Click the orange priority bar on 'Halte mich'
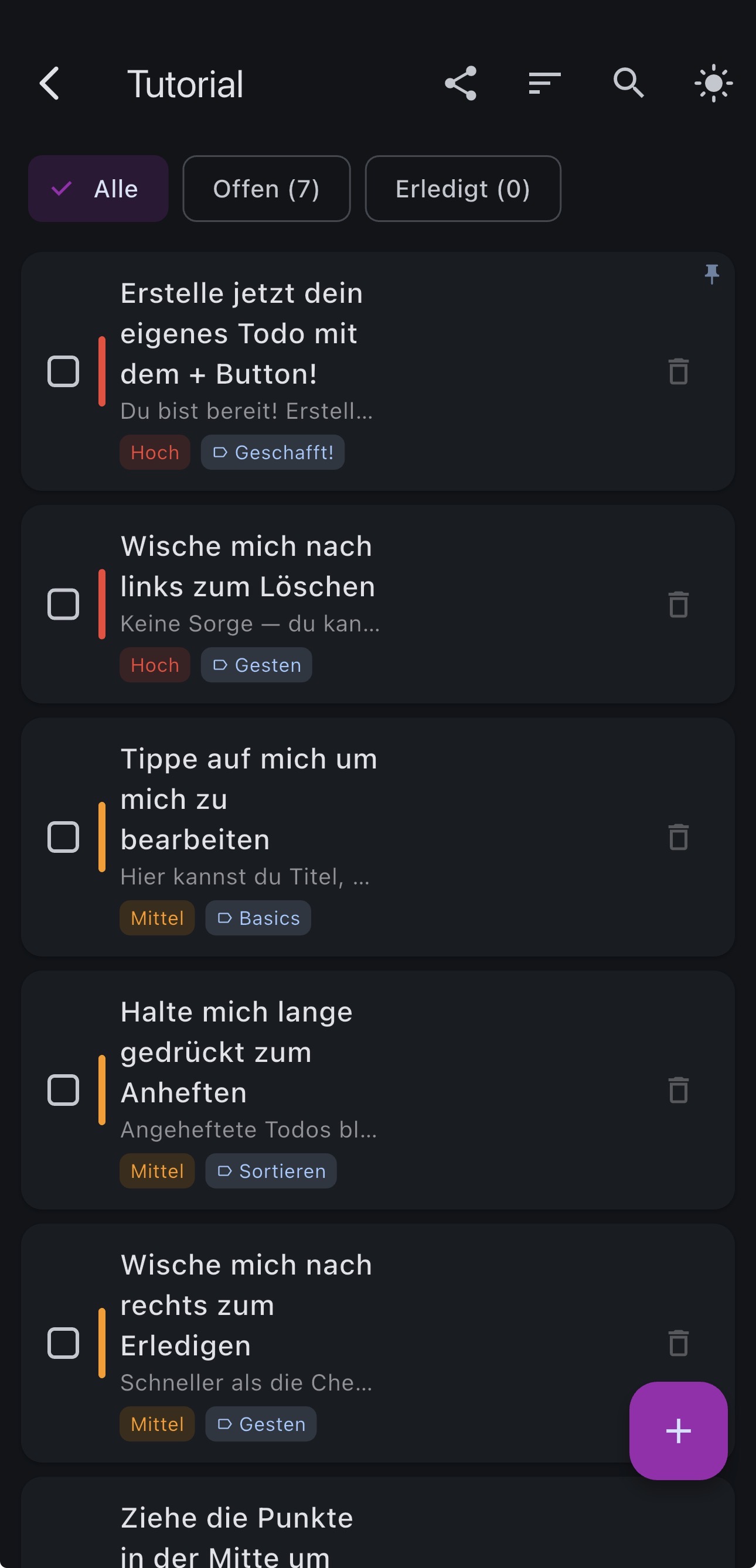The width and height of the screenshot is (756, 1568). tap(102, 1089)
